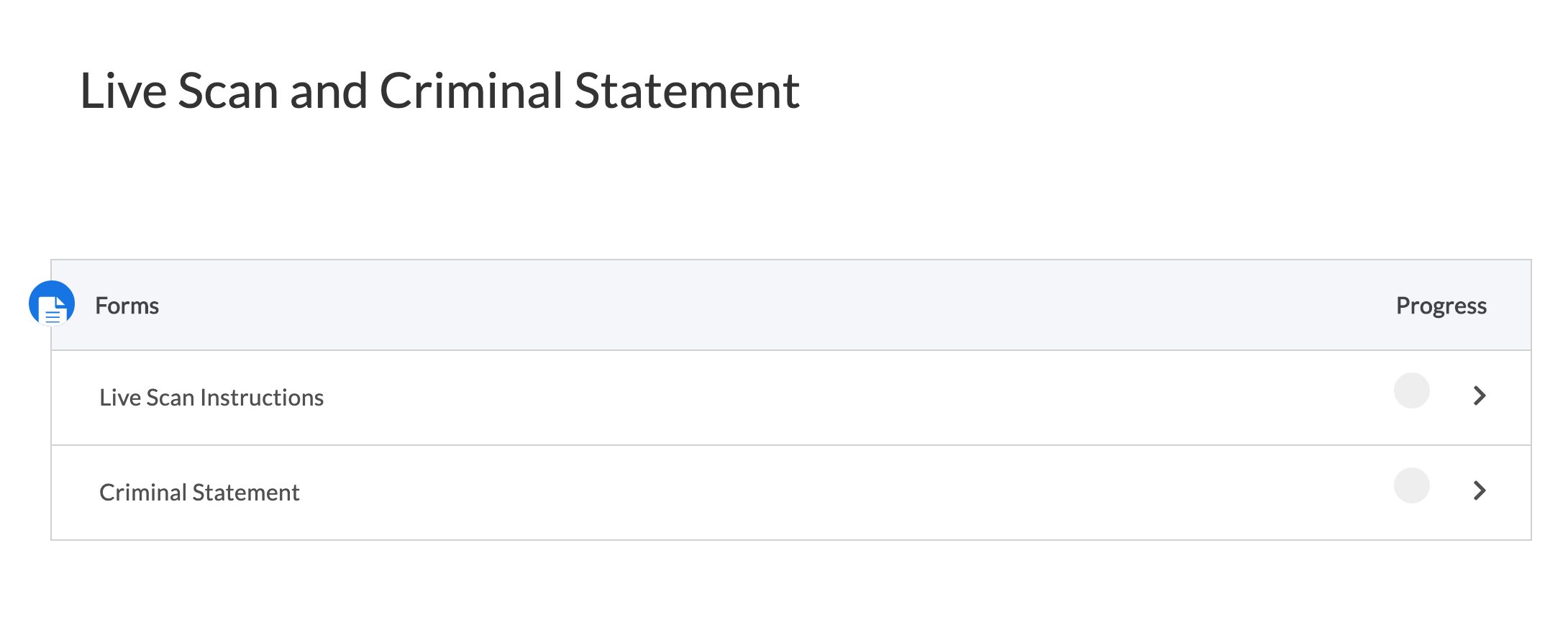Select the Criminal Statement table row
Viewport: 1568px width, 617px height.
point(719,493)
